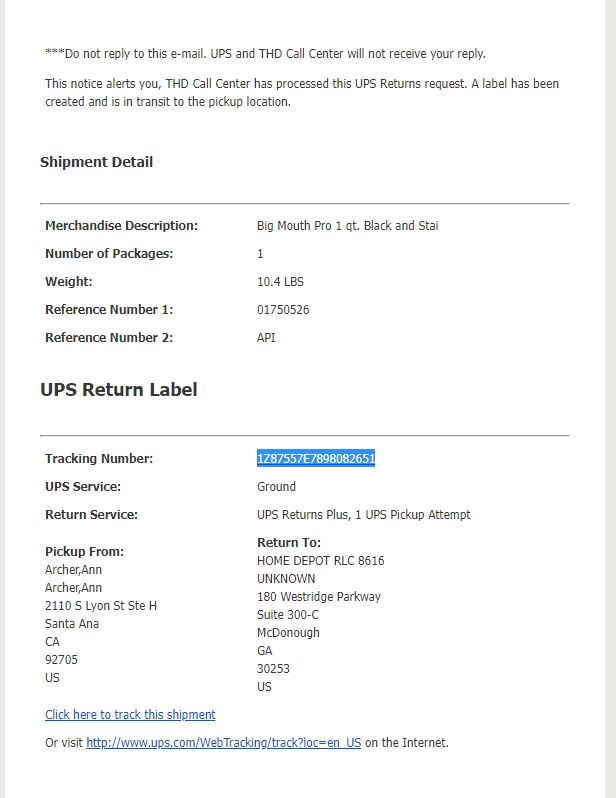Click the 'Return To:' label
This screenshot has width=616, height=798.
(289, 543)
